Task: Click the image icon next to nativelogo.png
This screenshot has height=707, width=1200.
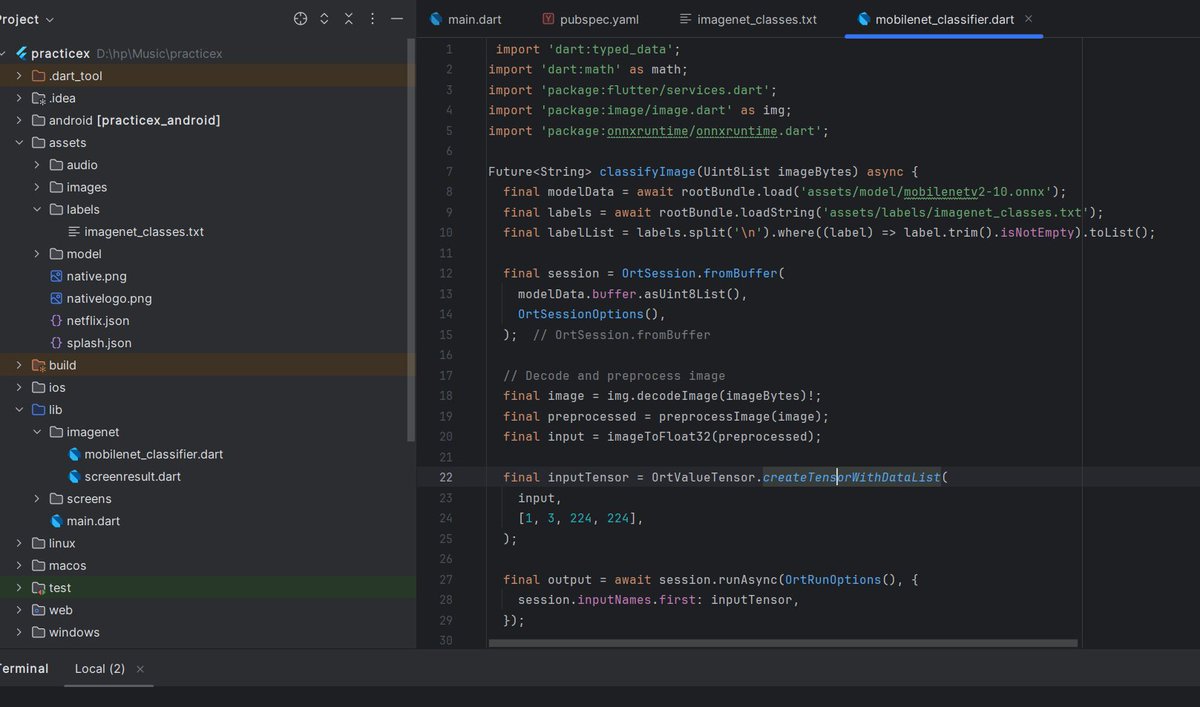Action: (57, 298)
